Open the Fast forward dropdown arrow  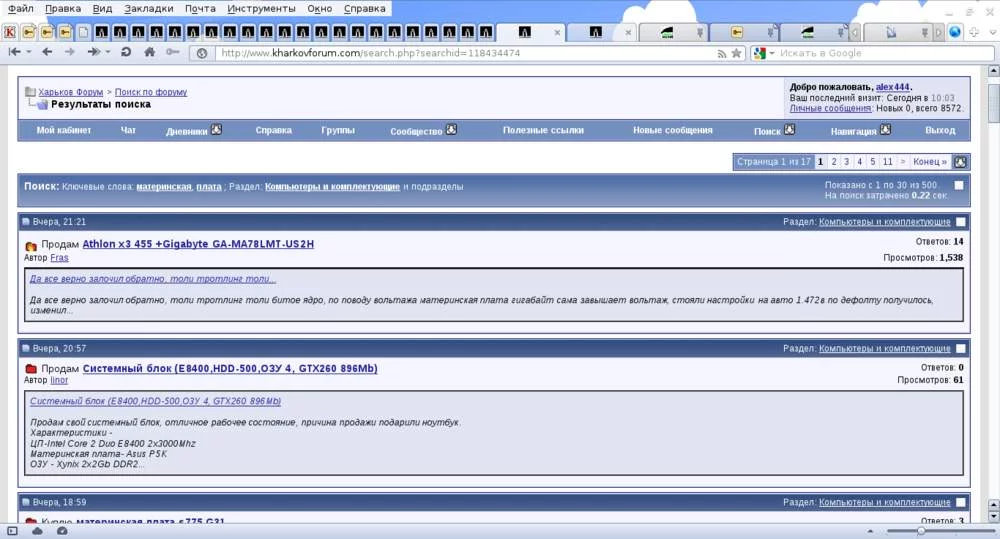point(108,52)
